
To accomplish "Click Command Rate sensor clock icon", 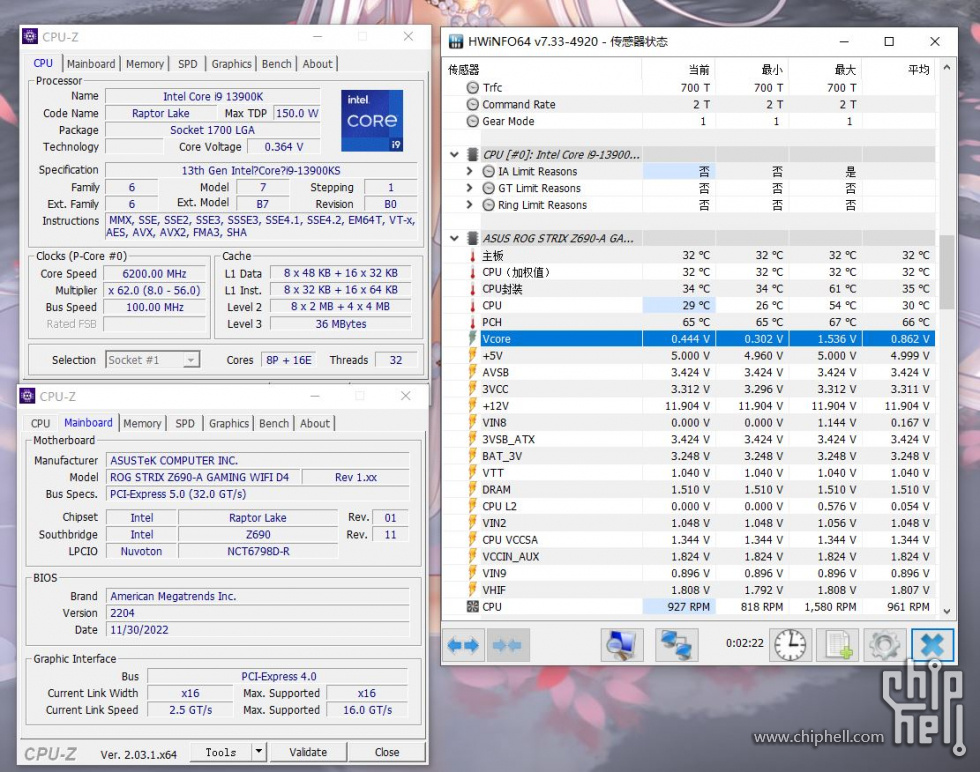I will [473, 104].
